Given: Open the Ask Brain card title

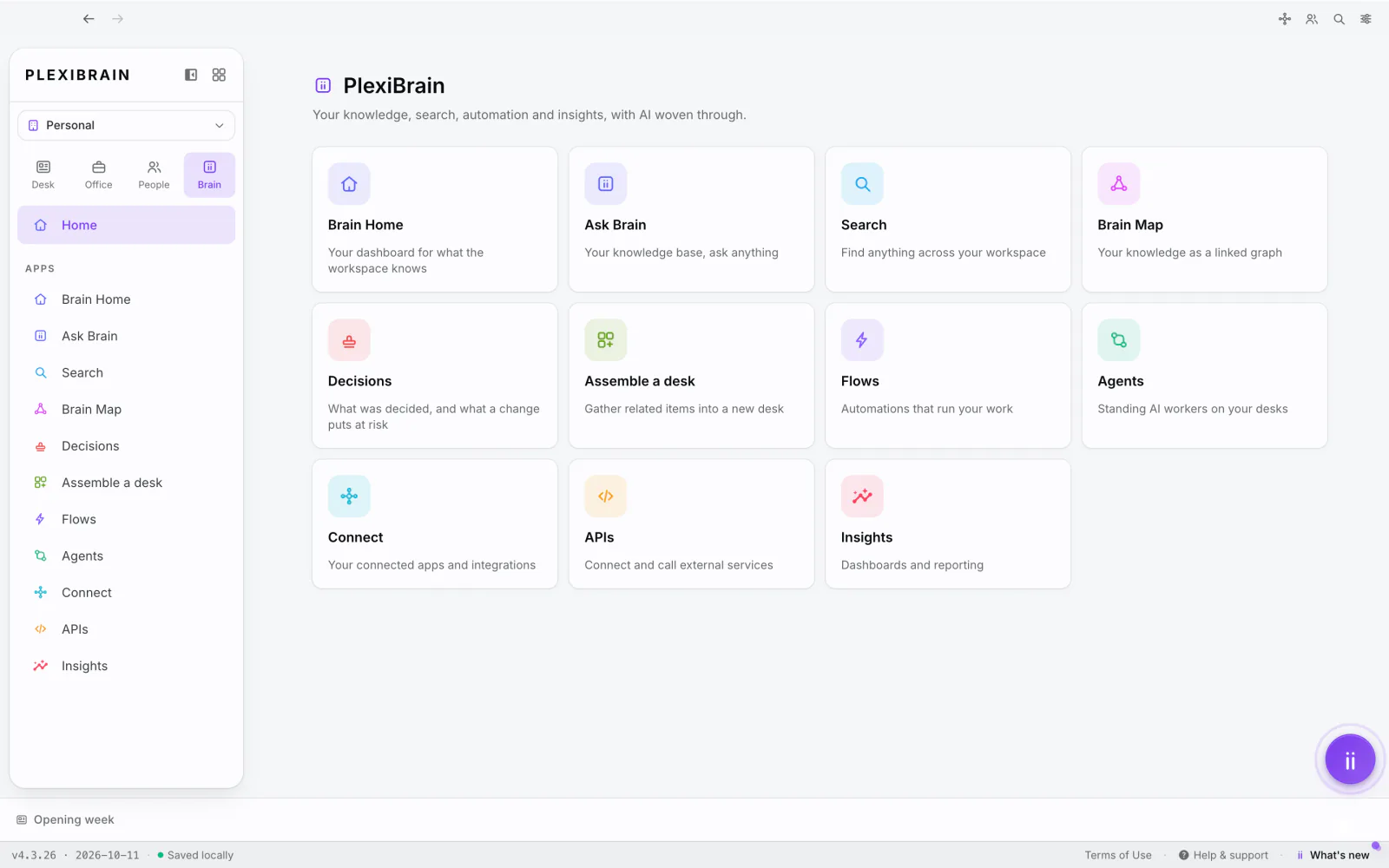Looking at the screenshot, I should pyautogui.click(x=616, y=225).
